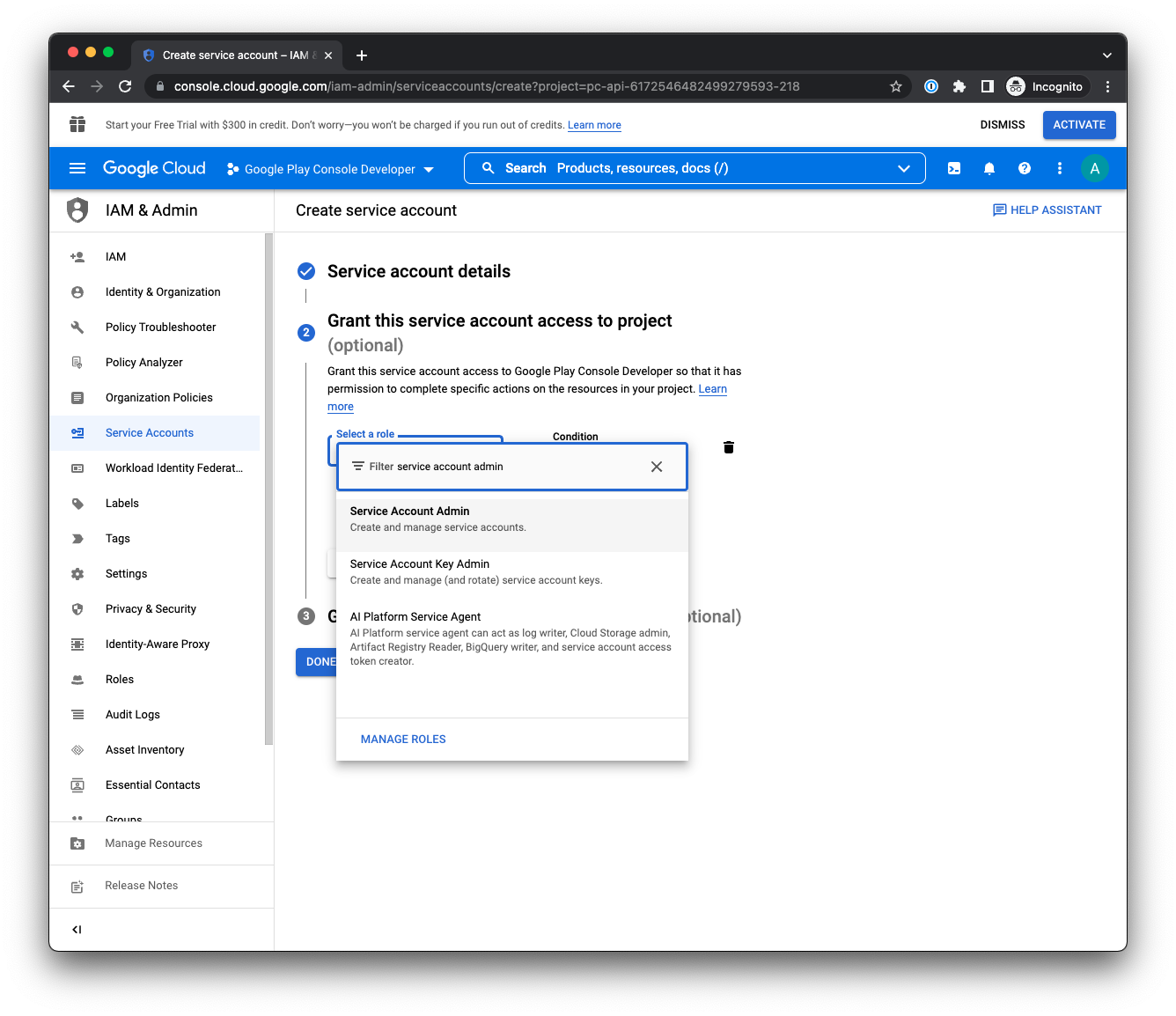The image size is (1176, 1016).
Task: Click the Asset Inventory diamond icon
Action: point(77,750)
